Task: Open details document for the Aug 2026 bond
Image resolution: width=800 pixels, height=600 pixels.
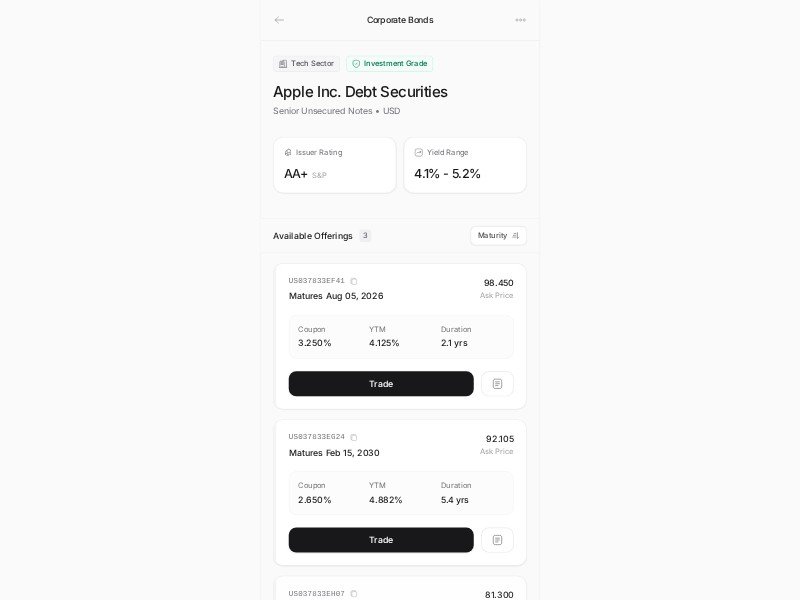Action: [497, 384]
